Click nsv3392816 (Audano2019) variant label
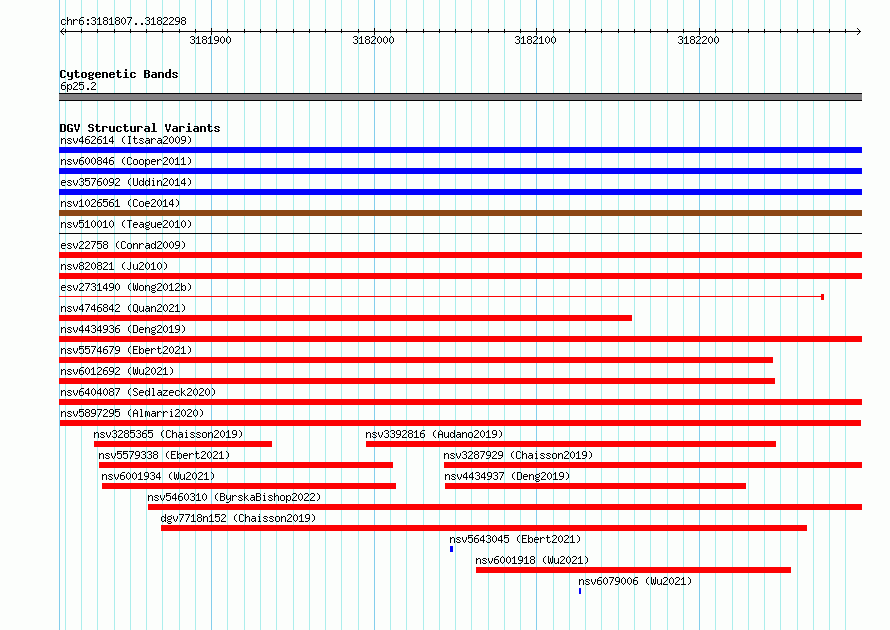 [434, 434]
